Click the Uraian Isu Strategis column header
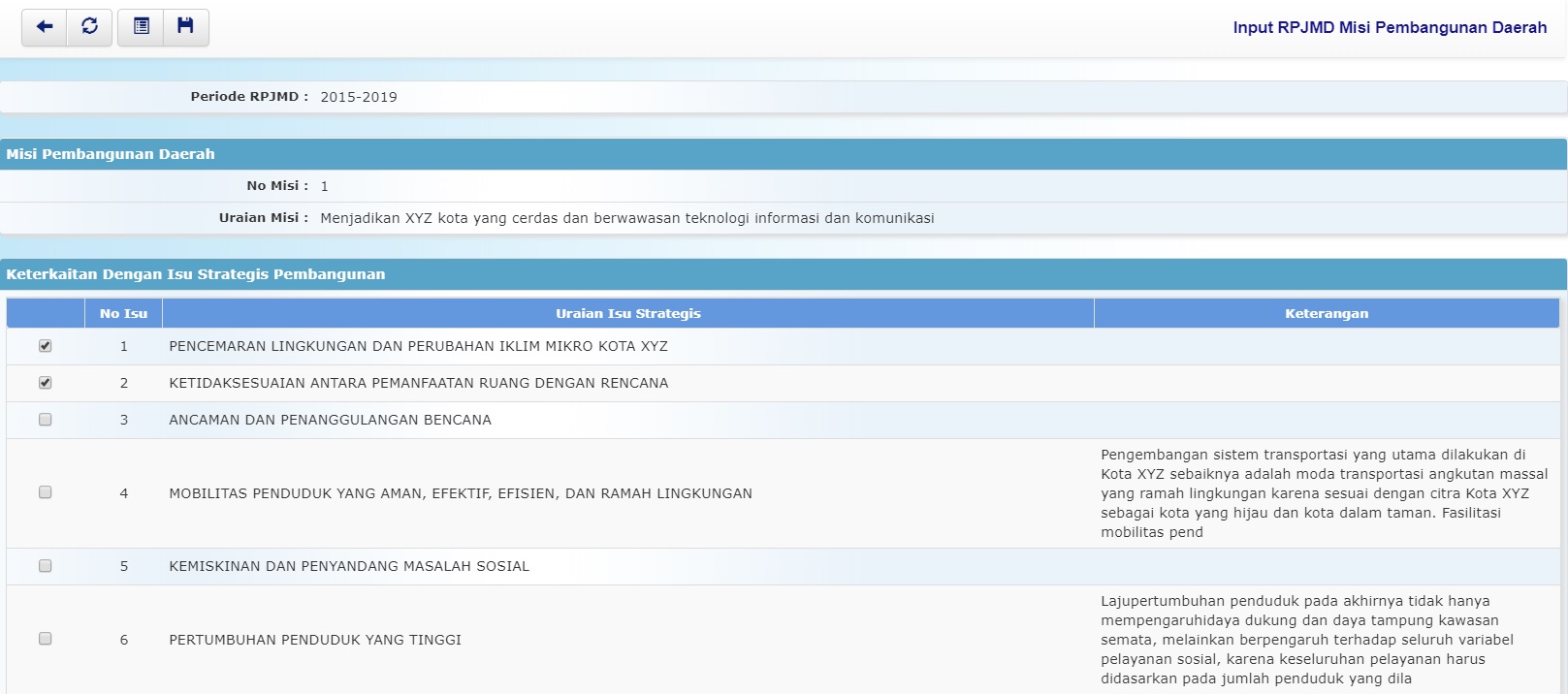The image size is (1568, 694). pyautogui.click(x=627, y=313)
